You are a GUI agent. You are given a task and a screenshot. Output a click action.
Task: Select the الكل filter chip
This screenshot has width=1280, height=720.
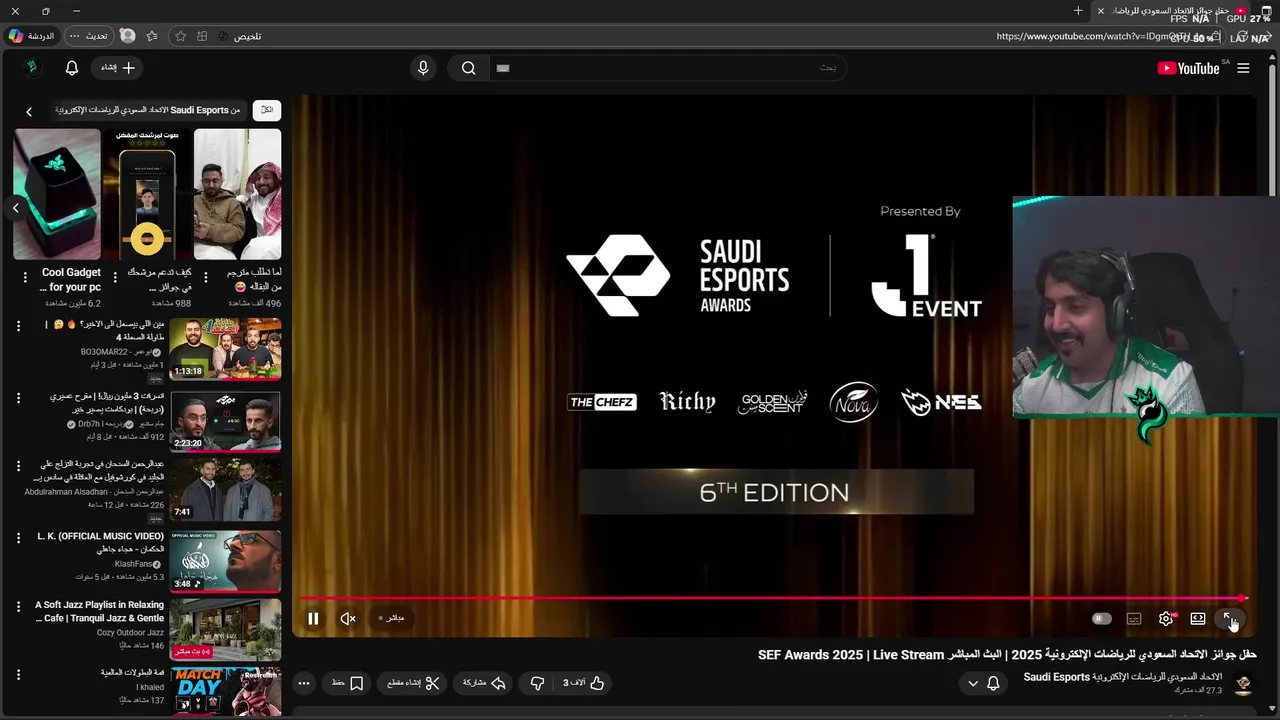click(x=267, y=110)
